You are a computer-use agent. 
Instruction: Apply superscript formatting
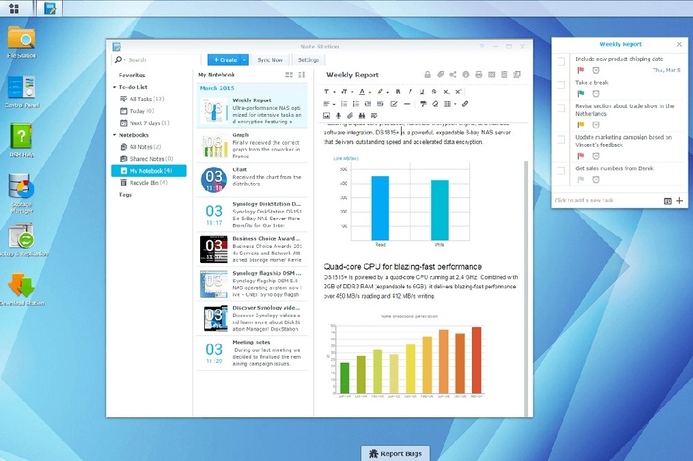[458, 91]
